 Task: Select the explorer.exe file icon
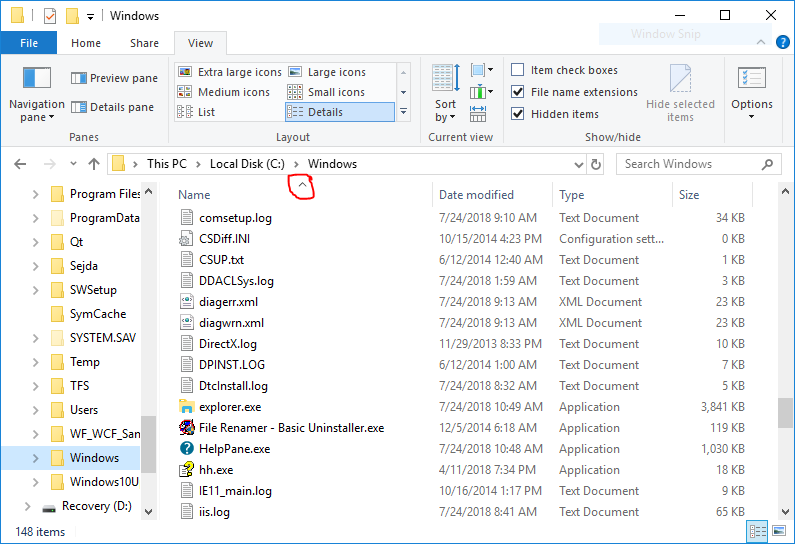tap(187, 407)
